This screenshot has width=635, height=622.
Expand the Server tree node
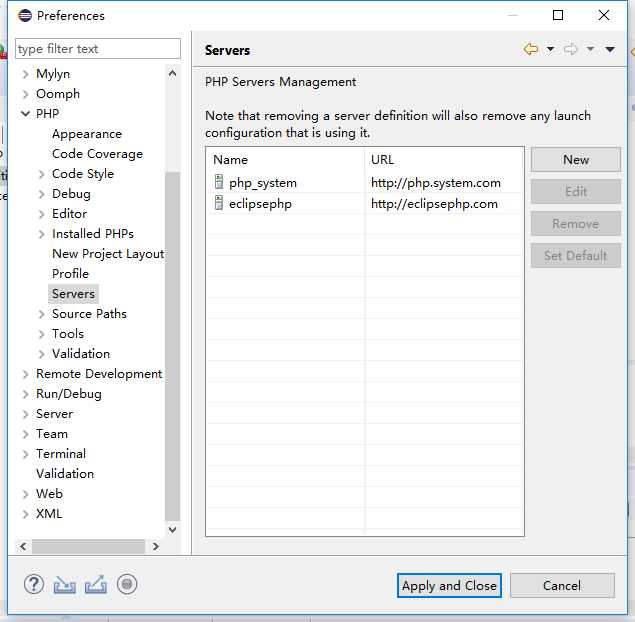26,414
